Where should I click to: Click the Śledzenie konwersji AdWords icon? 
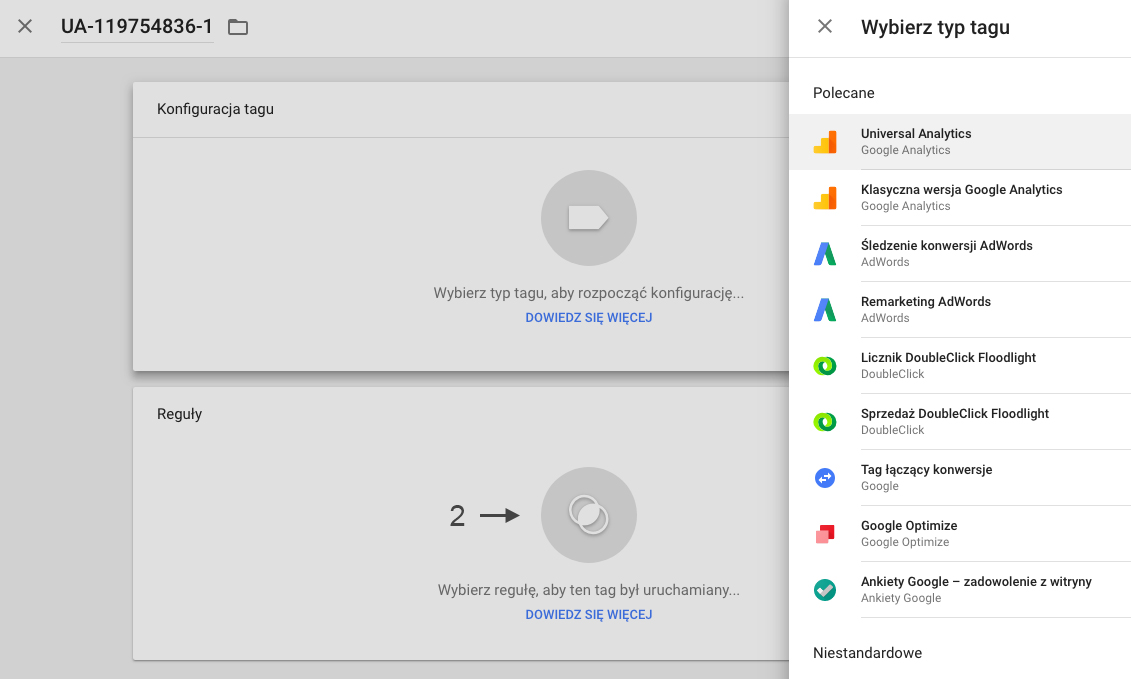coord(824,254)
